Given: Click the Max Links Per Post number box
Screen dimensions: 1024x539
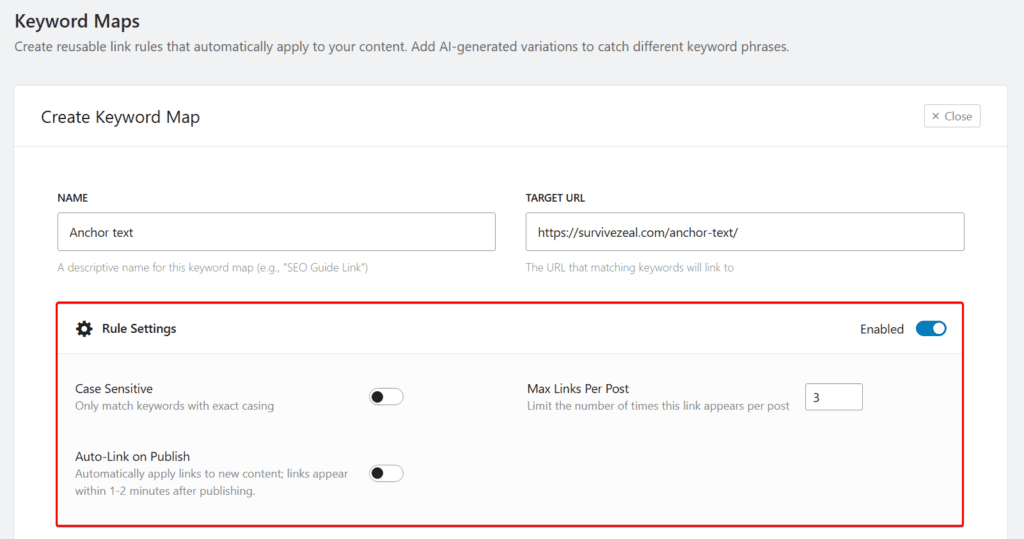Looking at the screenshot, I should click(x=833, y=397).
